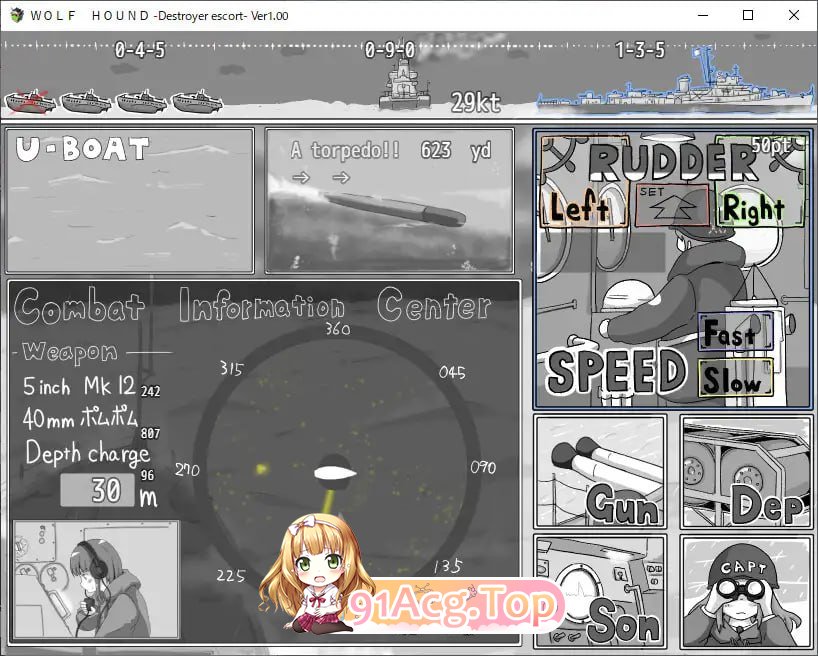Click the U-BOAT view panel

pos(130,201)
